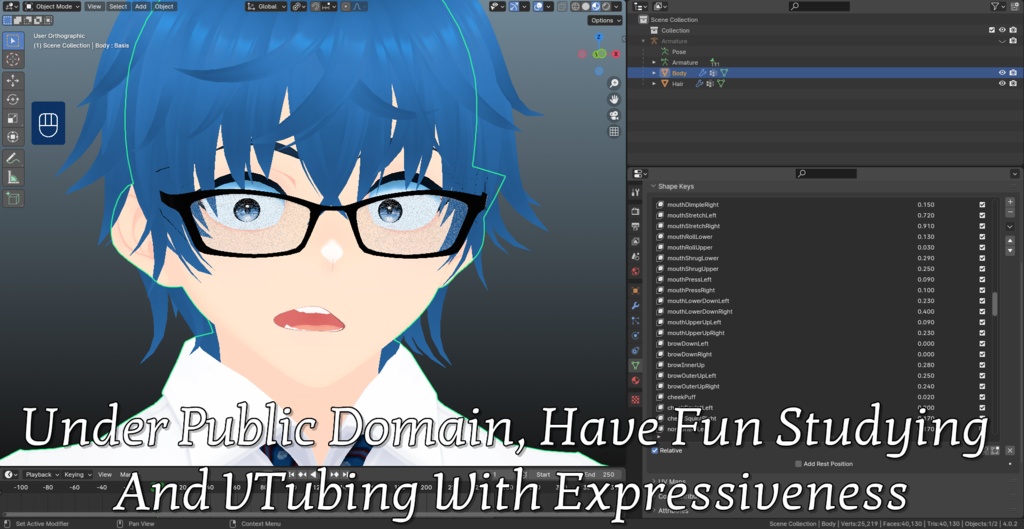Open the Object Constraints properties tab
1024x529 pixels.
coord(635,351)
